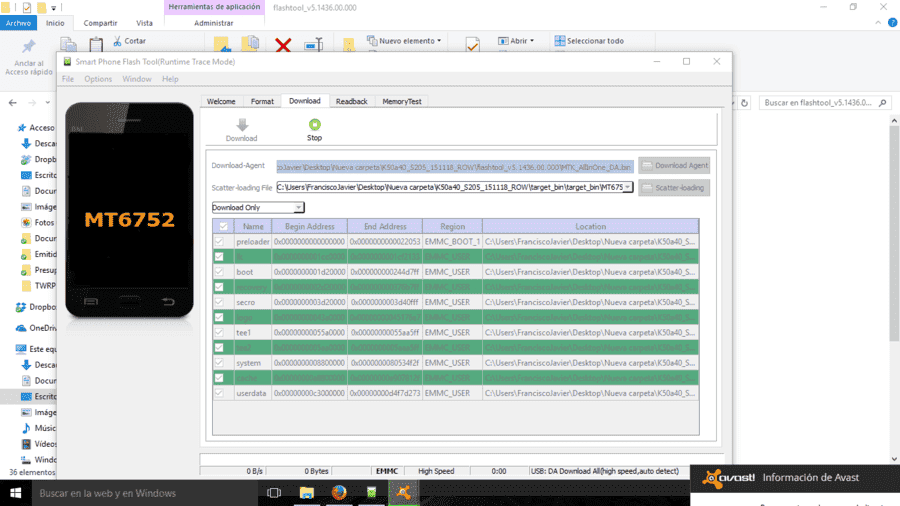Open the Abrir dropdown in Explorer ribbon
This screenshot has width=900, height=506.
pos(515,41)
